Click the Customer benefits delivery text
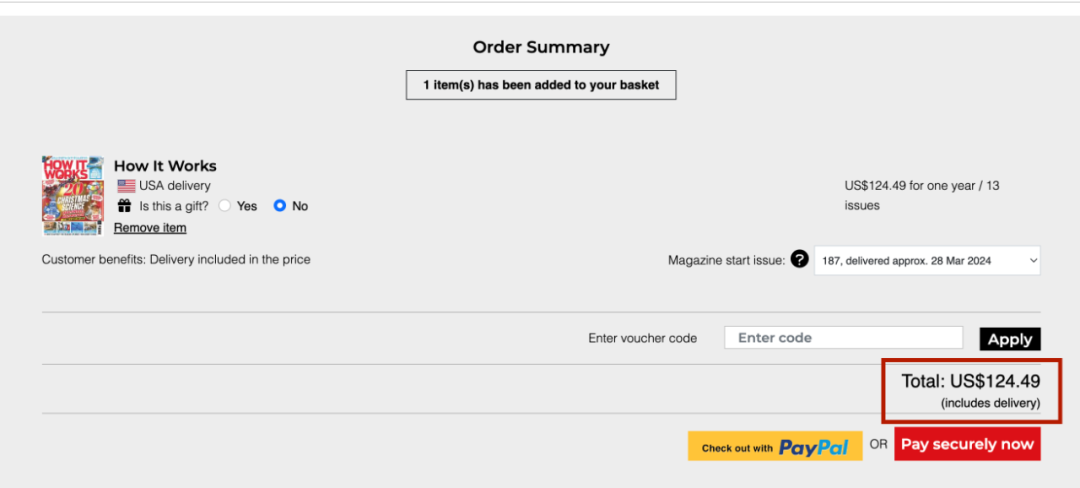This screenshot has height=488, width=1080. click(x=176, y=259)
